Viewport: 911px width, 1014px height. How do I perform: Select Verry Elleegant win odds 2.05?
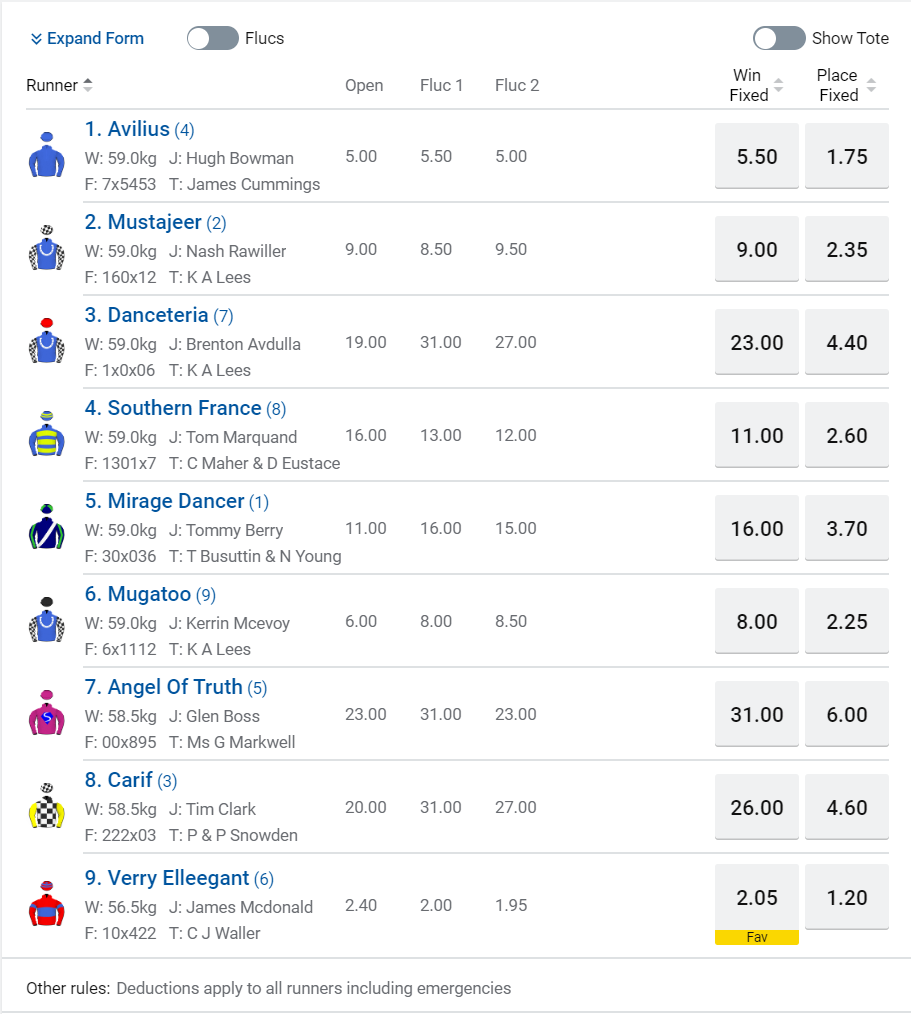[757, 898]
